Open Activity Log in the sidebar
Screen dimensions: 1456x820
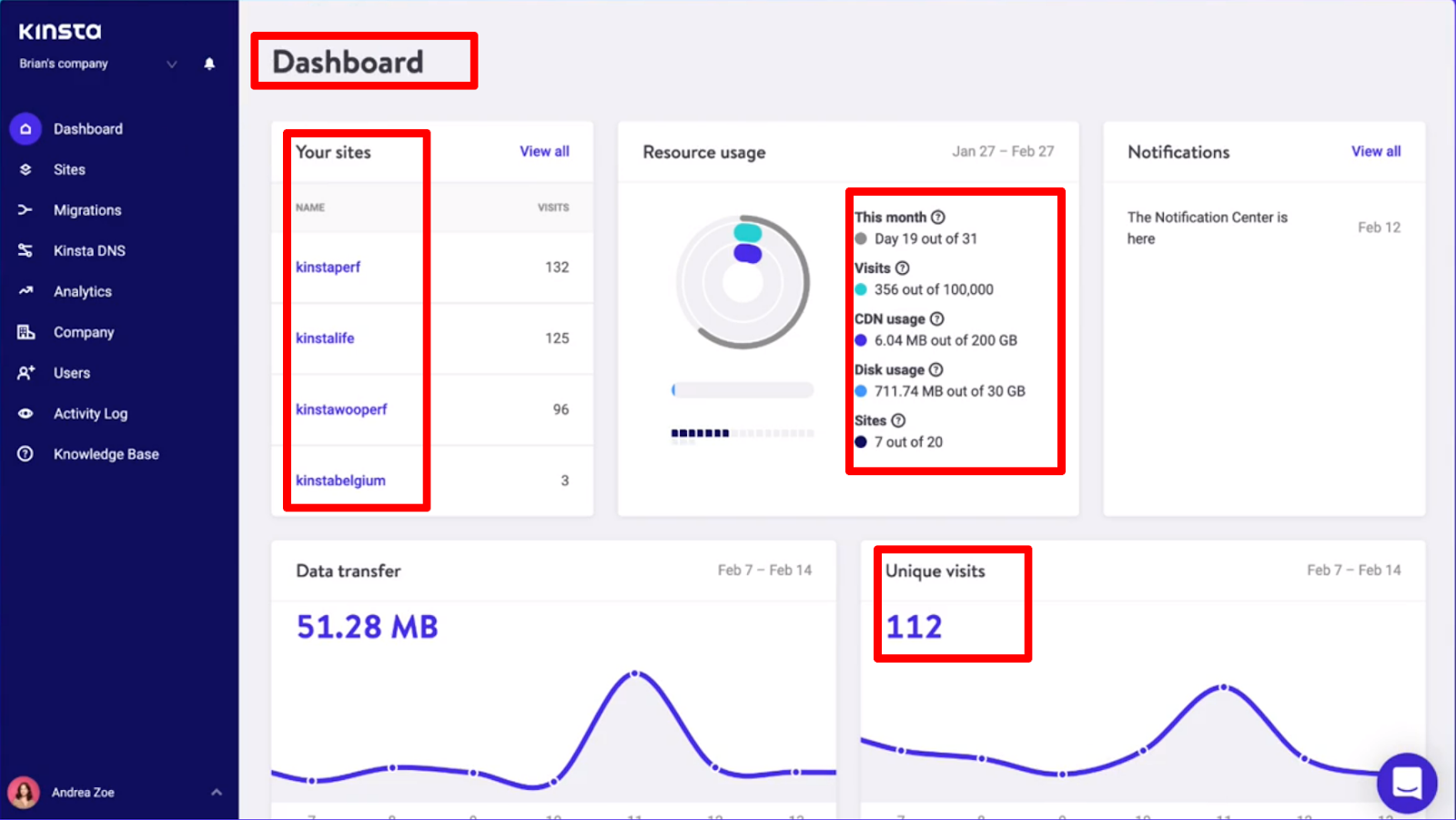coord(91,413)
